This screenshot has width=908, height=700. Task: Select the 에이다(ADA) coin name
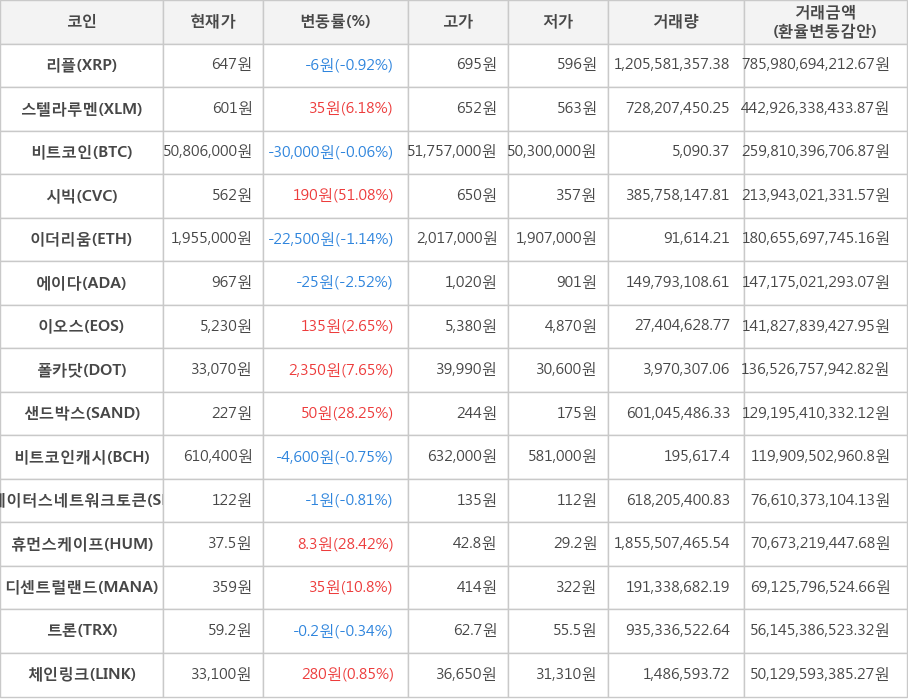pyautogui.click(x=82, y=283)
